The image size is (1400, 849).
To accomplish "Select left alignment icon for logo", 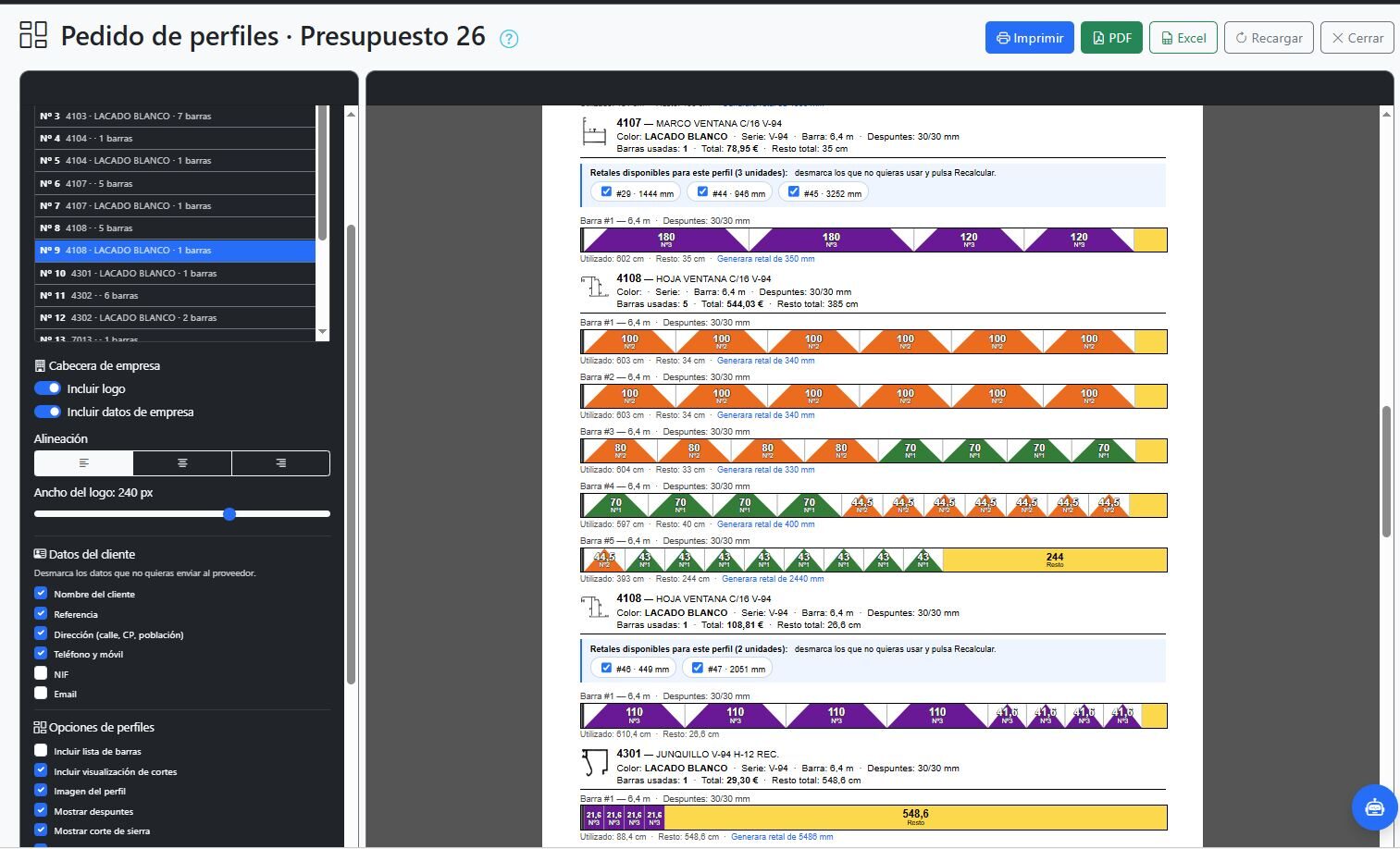I will click(83, 463).
